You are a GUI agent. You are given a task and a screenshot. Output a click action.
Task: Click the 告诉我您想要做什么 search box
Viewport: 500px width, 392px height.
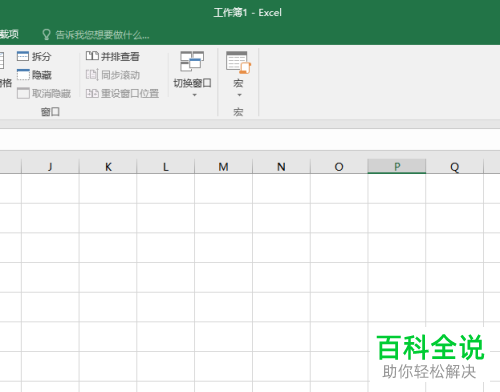(x=102, y=35)
